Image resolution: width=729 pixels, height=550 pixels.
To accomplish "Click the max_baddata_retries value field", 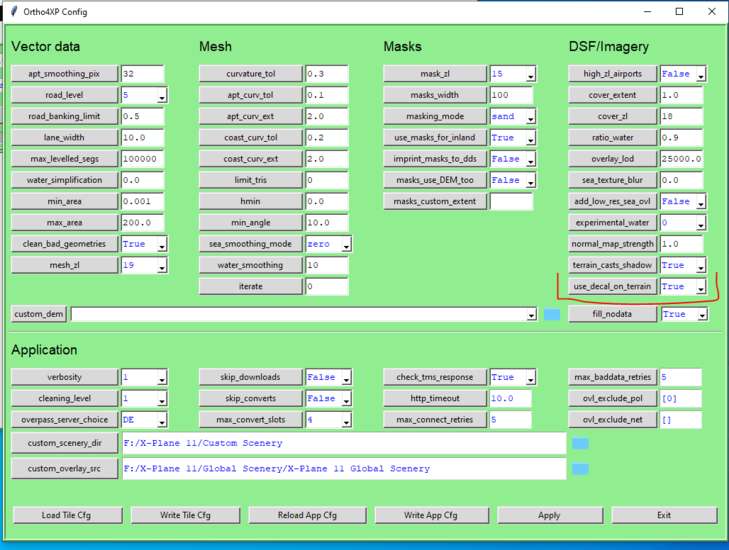I will coord(681,377).
